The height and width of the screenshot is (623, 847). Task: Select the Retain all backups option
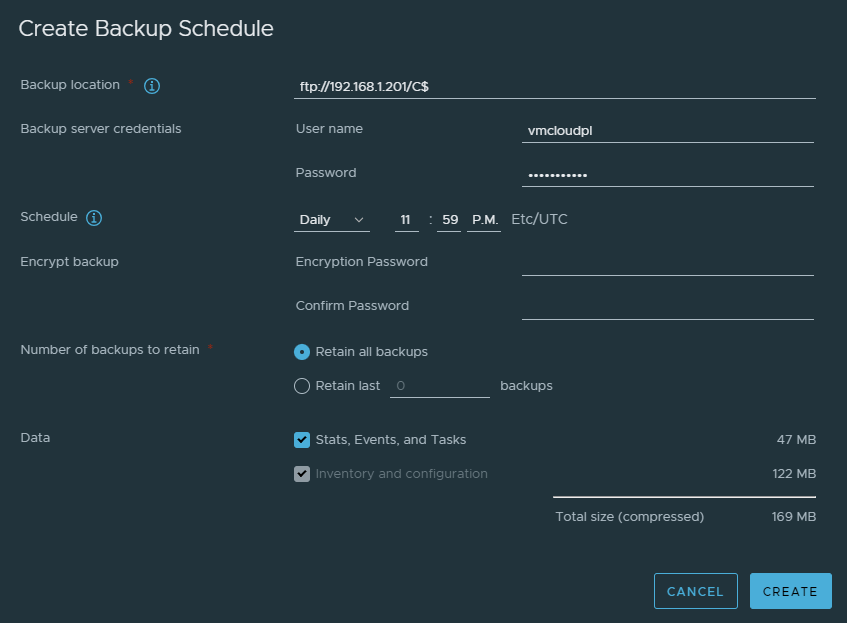[x=302, y=352]
